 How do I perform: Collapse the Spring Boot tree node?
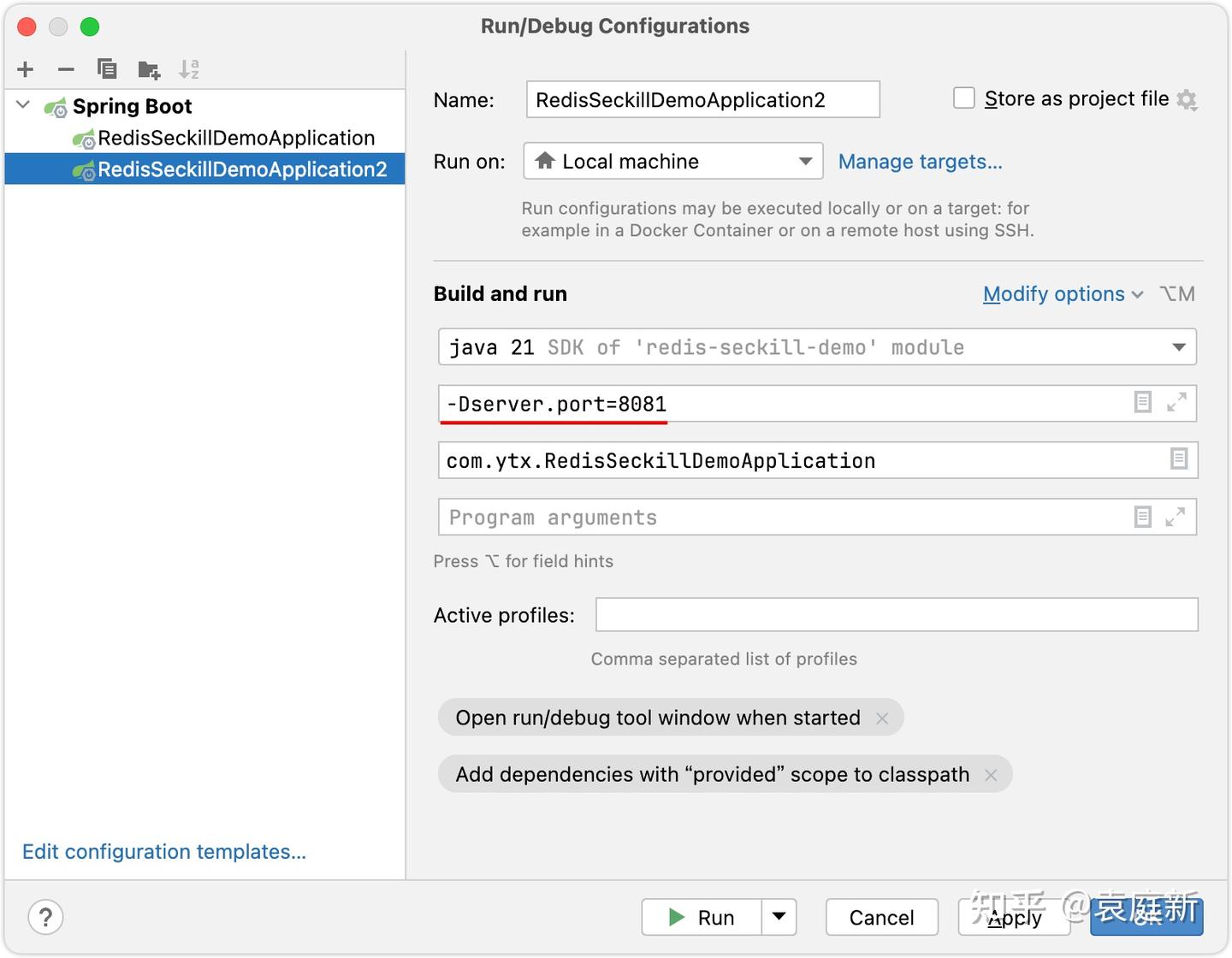(22, 105)
